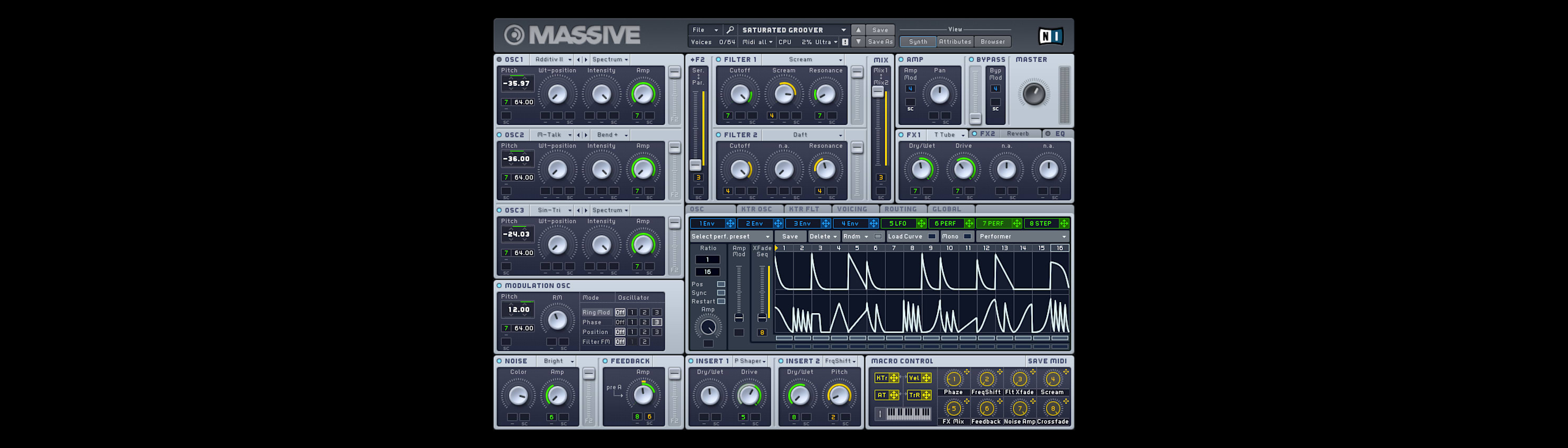Click the AT macro drag handle
The image size is (1568, 448).
[894, 395]
